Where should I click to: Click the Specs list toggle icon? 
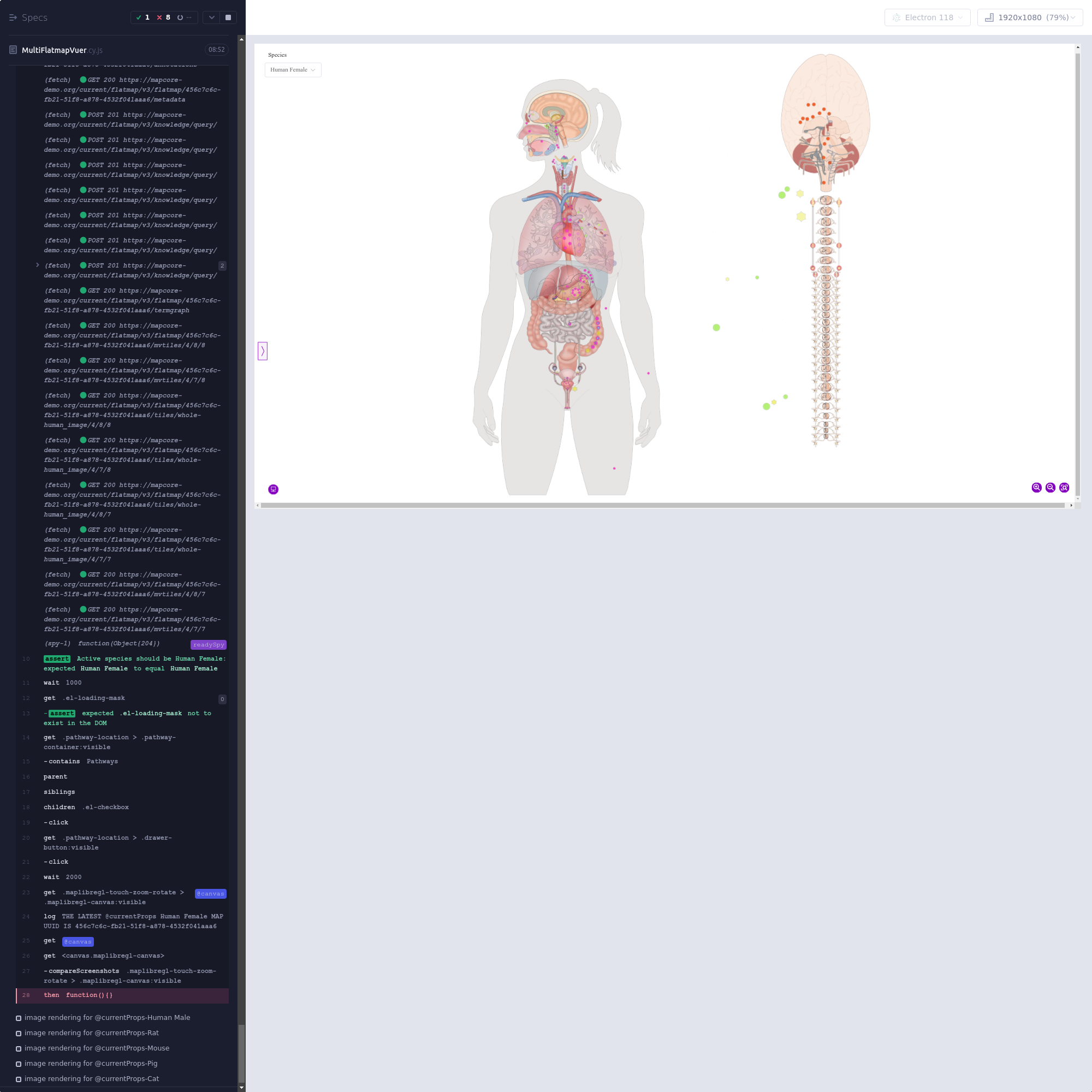[13, 17]
